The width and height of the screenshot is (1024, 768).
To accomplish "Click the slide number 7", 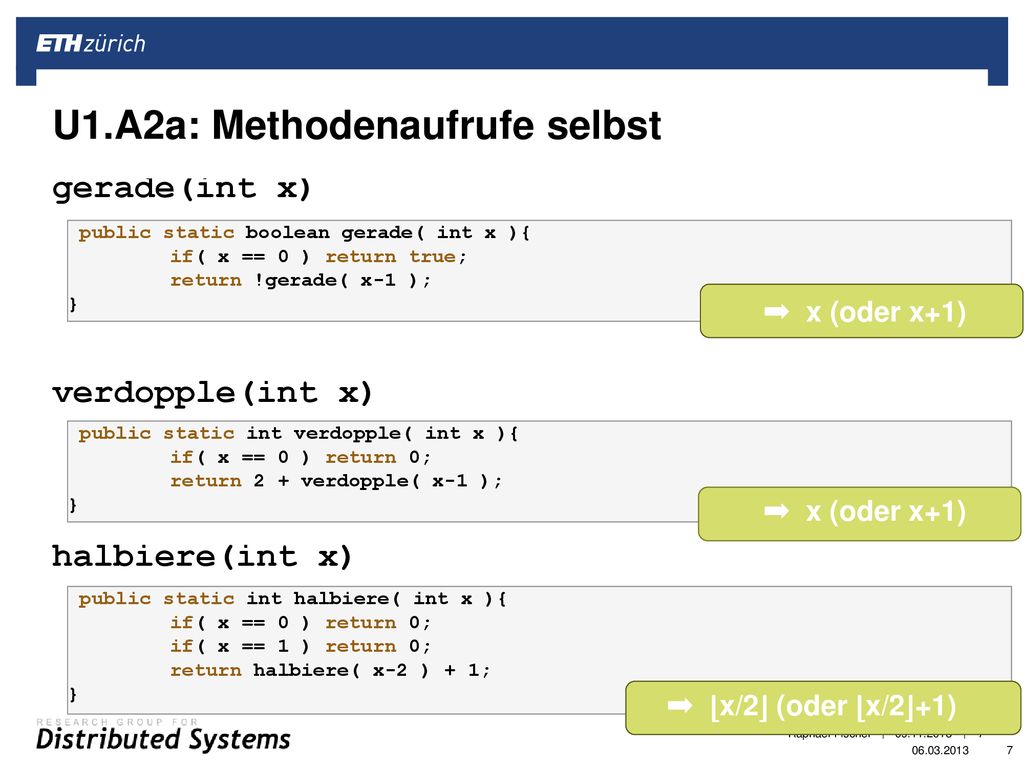I will [1010, 750].
